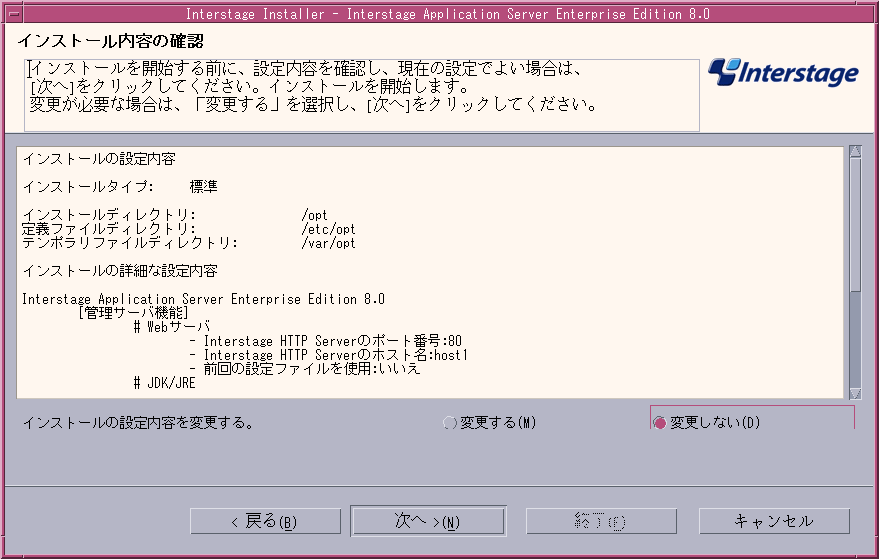Image resolution: width=879 pixels, height=559 pixels.
Task: Click the 前回の設定ファイルを使用:いいえ line
Action: pyautogui.click(x=304, y=369)
